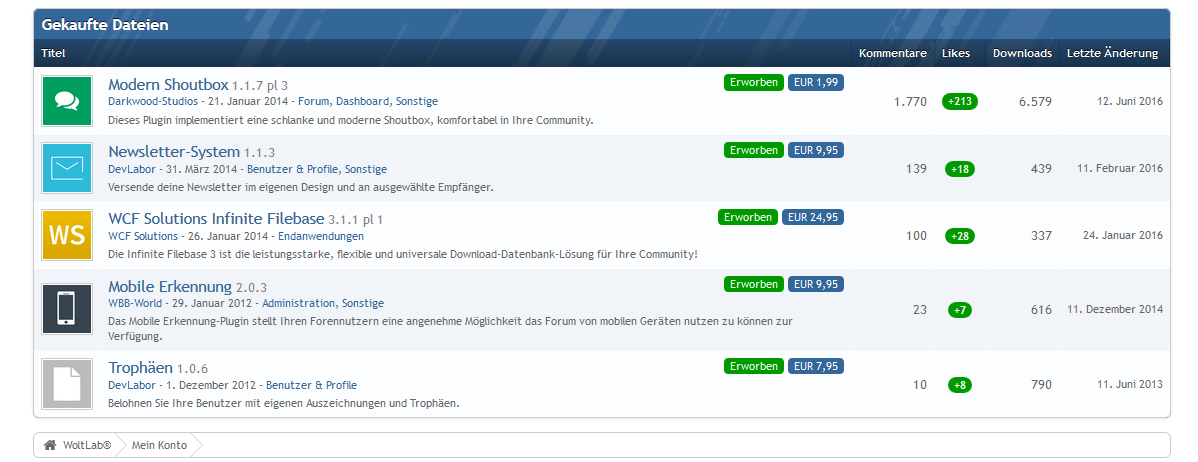Click the Mobile Erkennung smartphone icon
1198x462 pixels.
click(67, 309)
